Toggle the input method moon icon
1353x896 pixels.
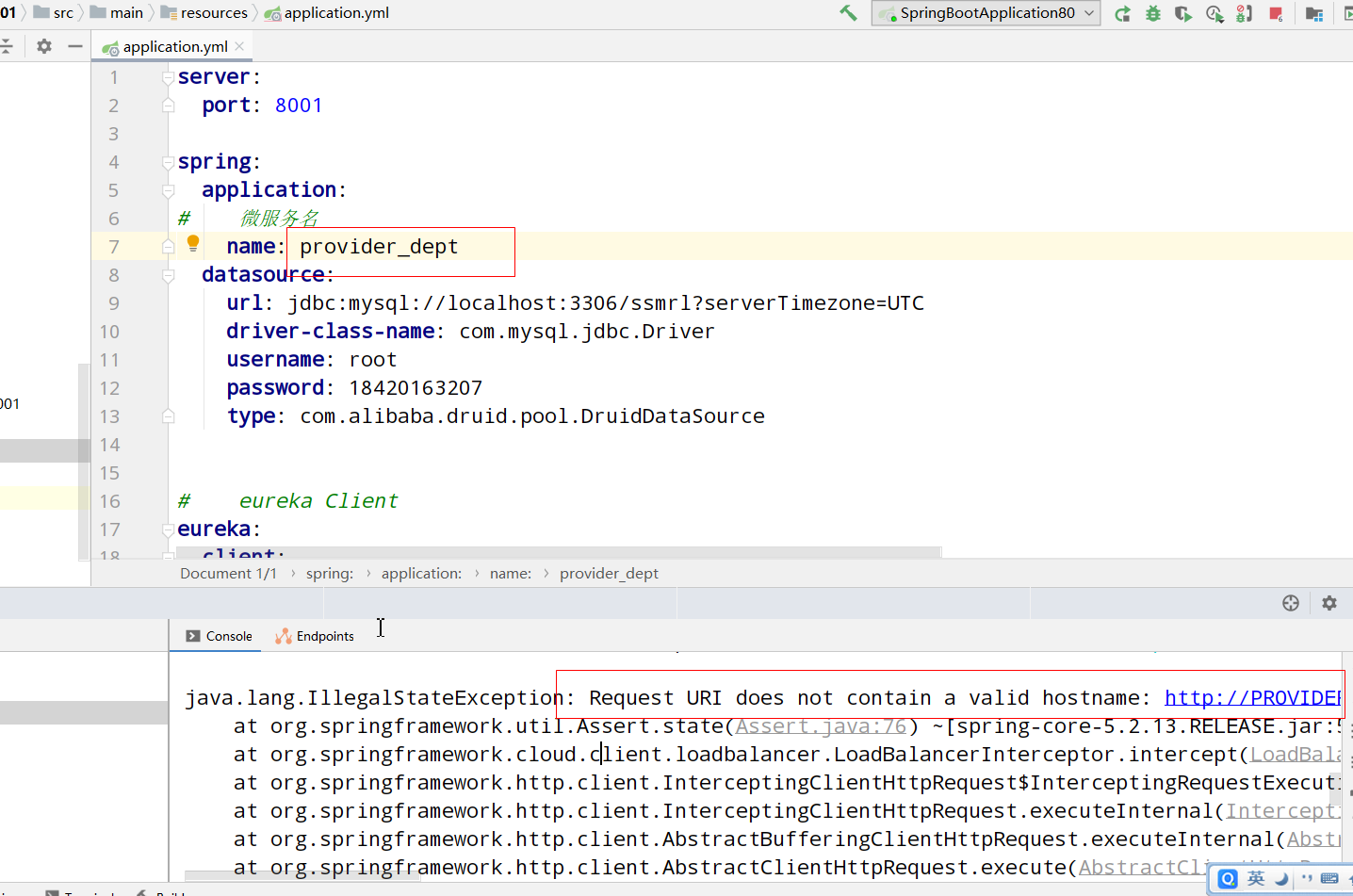[x=1281, y=879]
